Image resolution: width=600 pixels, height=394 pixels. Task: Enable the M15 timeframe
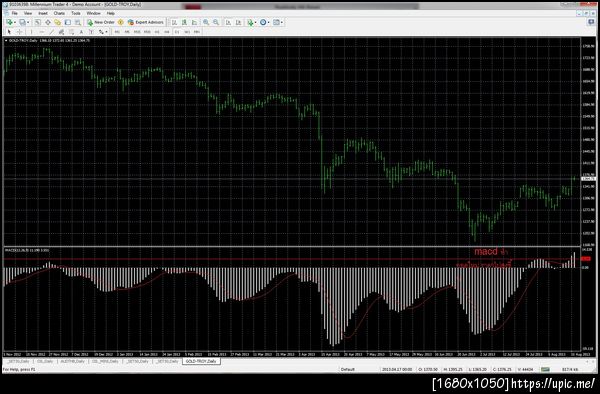137,32
